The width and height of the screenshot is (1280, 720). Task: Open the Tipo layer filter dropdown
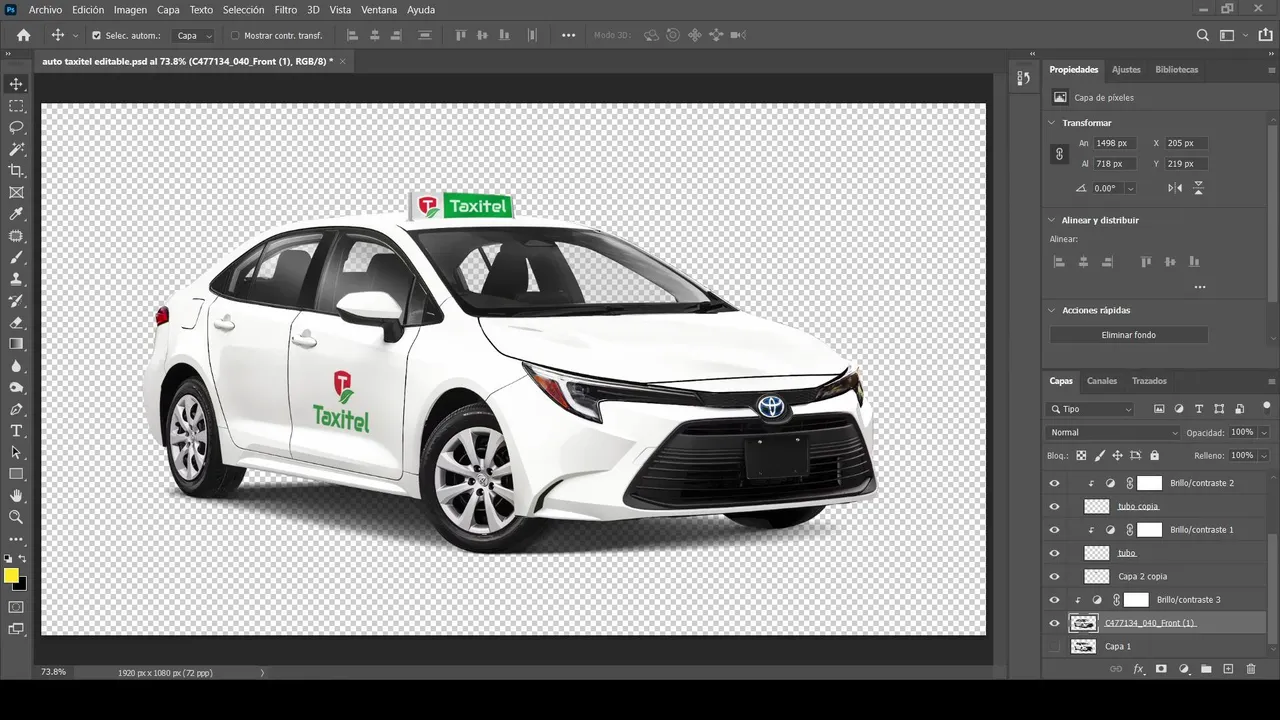click(1090, 409)
